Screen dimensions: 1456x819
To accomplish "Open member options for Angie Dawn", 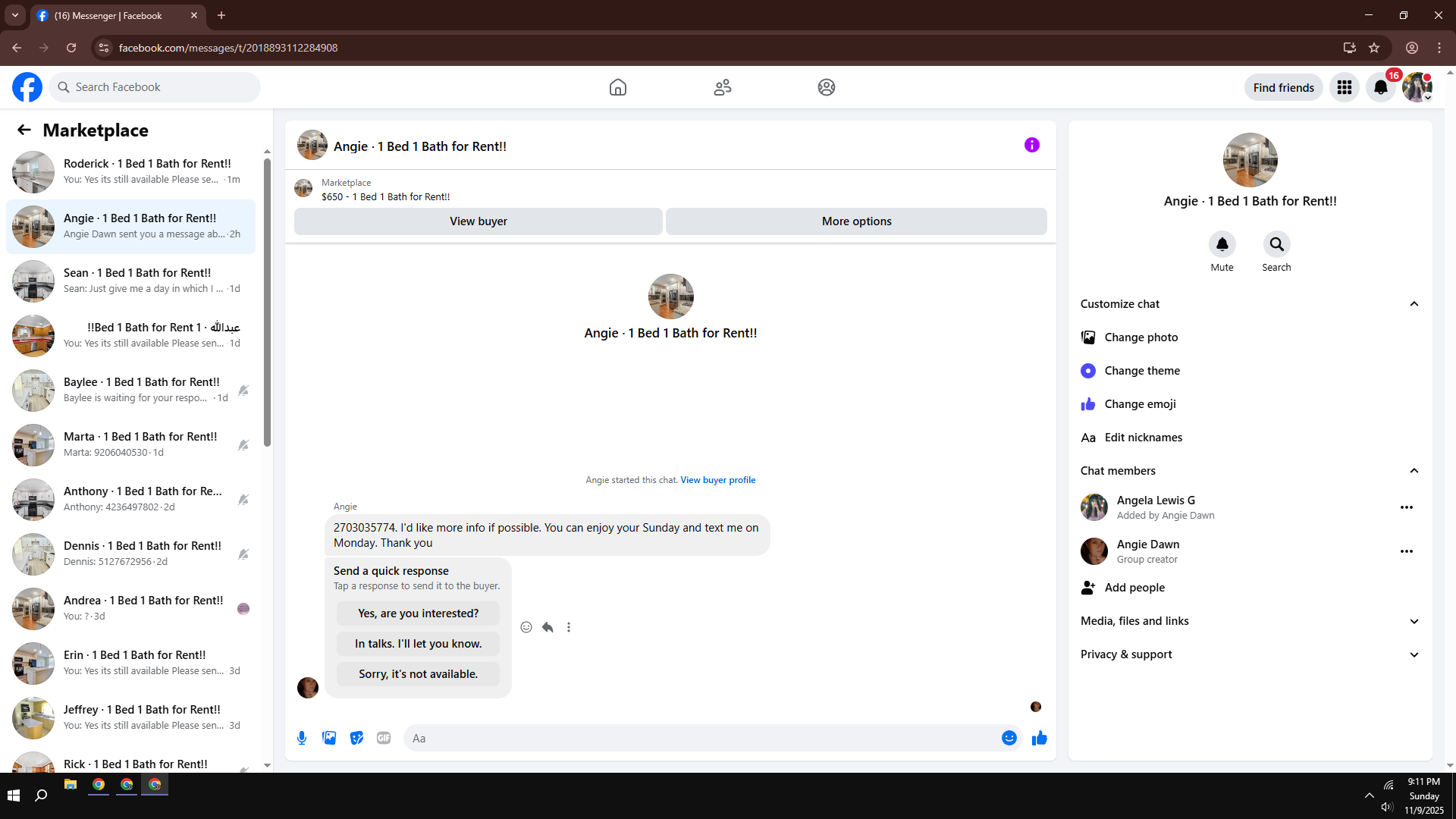I will point(1407,551).
